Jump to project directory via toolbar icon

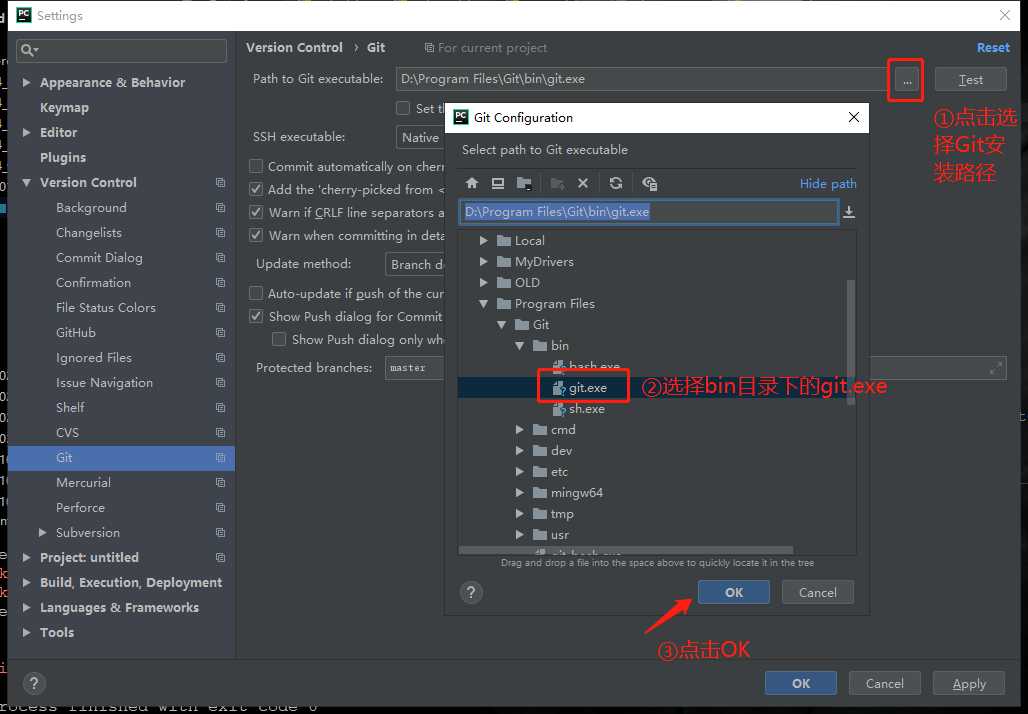(x=524, y=184)
